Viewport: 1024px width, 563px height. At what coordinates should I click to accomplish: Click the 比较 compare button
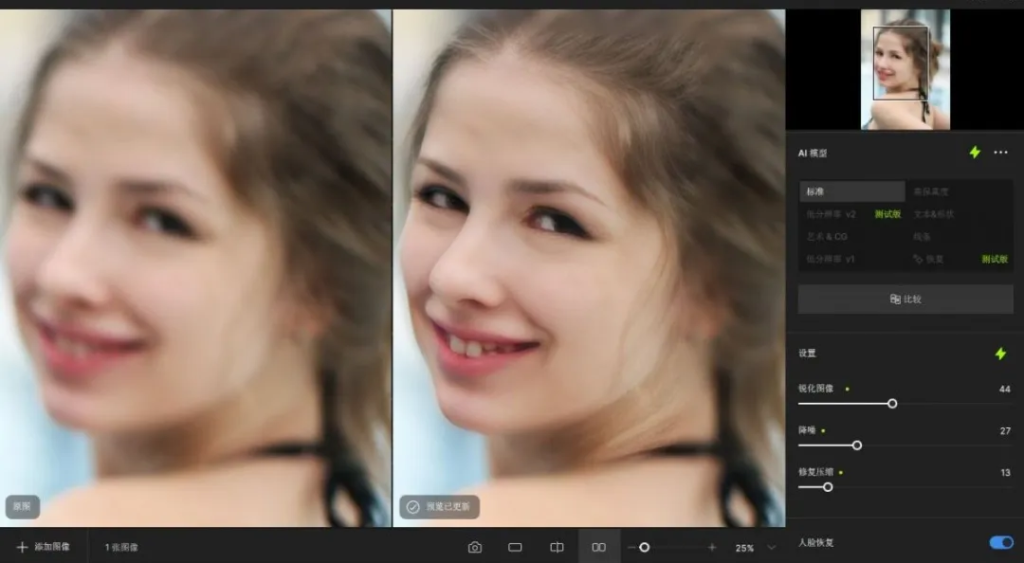click(905, 299)
